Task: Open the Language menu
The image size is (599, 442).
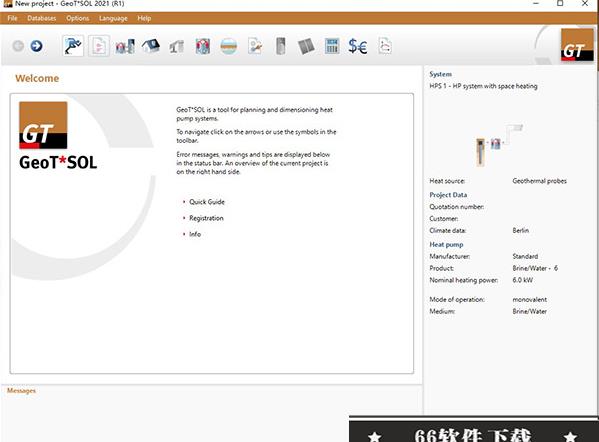Action: (113, 18)
